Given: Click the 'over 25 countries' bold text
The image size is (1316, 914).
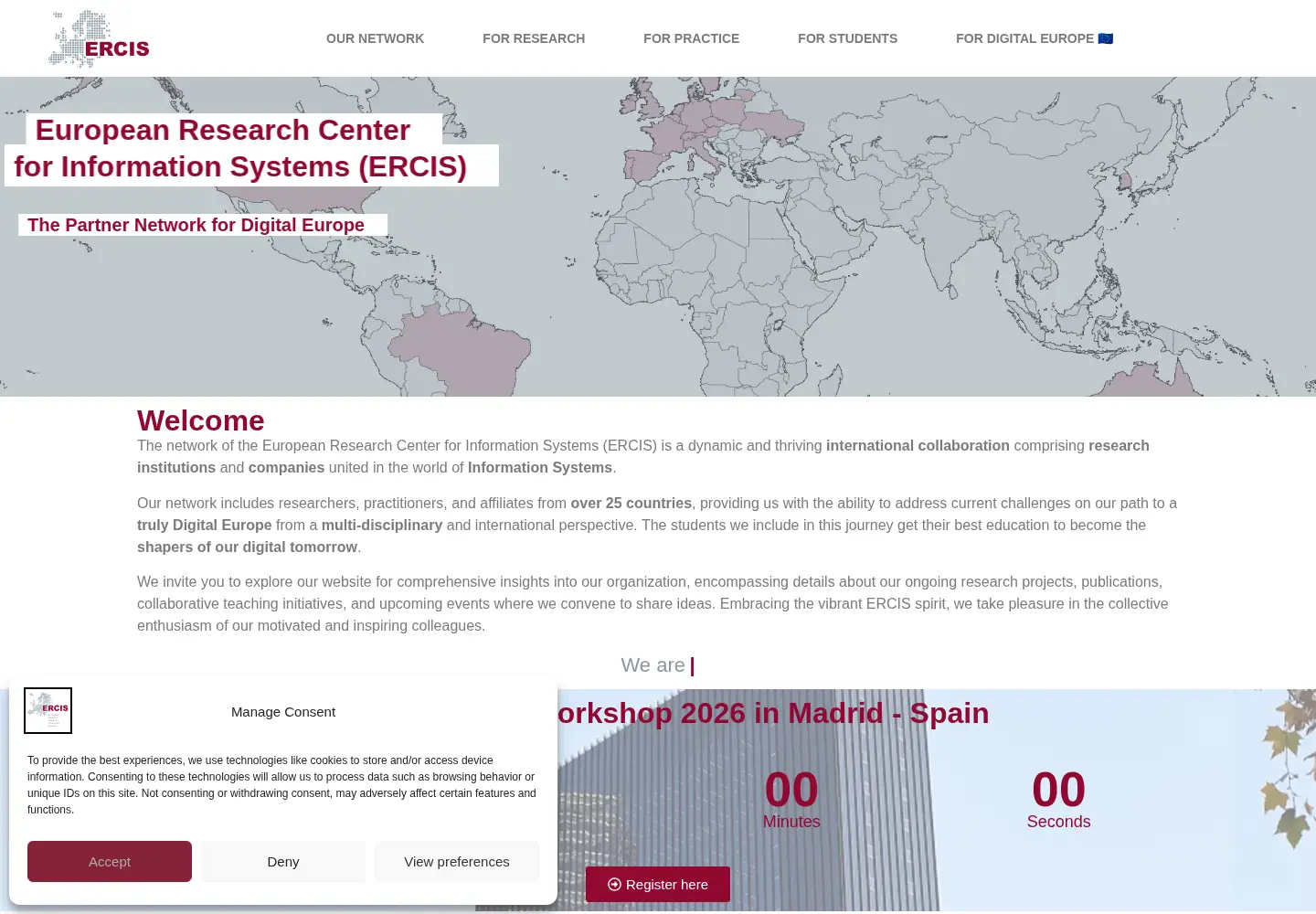Looking at the screenshot, I should point(631,503).
